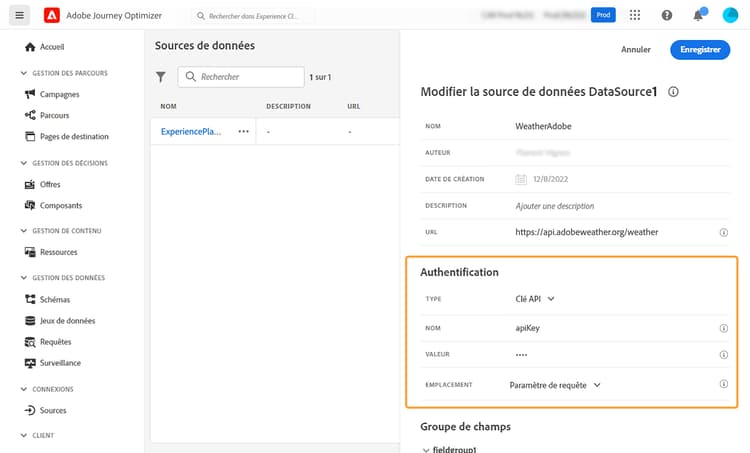
Task: Click info icon in the URL row
Action: (724, 232)
